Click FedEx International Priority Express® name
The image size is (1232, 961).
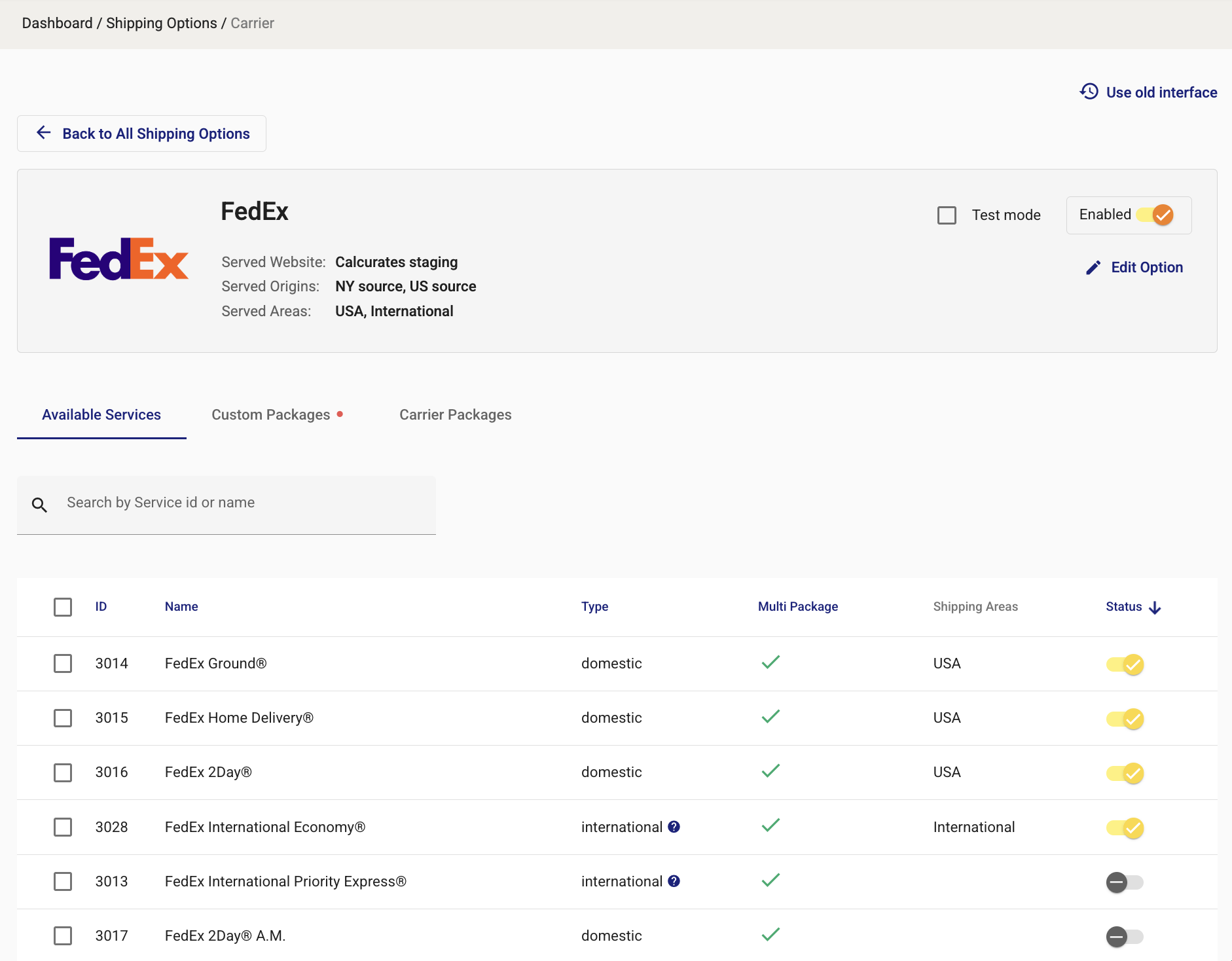point(285,881)
